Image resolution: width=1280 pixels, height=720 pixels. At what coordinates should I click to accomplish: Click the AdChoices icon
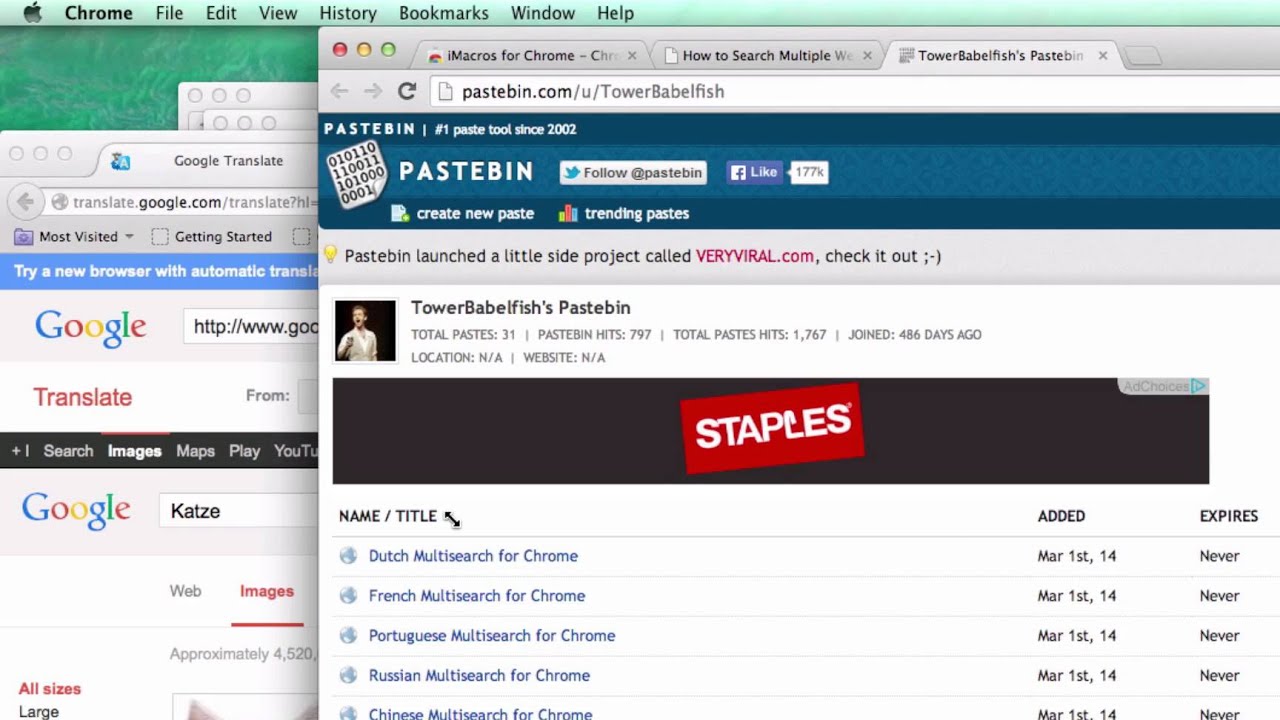(1198, 386)
